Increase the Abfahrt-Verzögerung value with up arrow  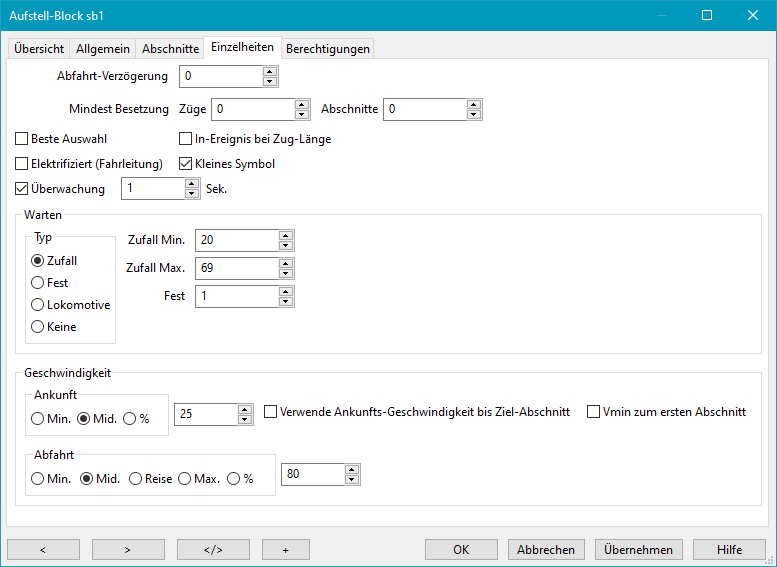[x=270, y=72]
